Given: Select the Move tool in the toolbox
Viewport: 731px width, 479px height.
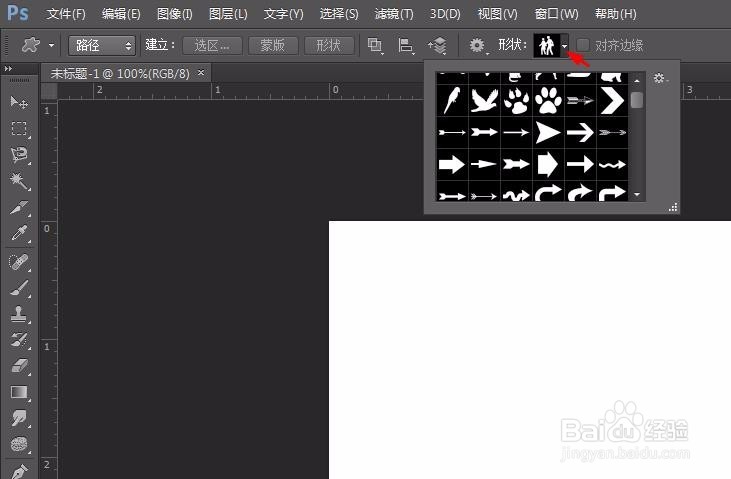Looking at the screenshot, I should [19, 102].
